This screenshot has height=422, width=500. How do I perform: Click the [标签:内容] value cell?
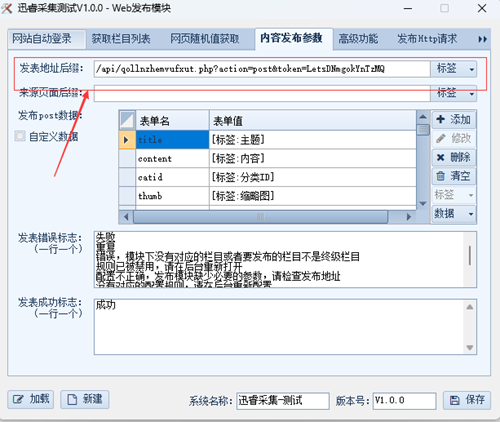click(x=313, y=159)
